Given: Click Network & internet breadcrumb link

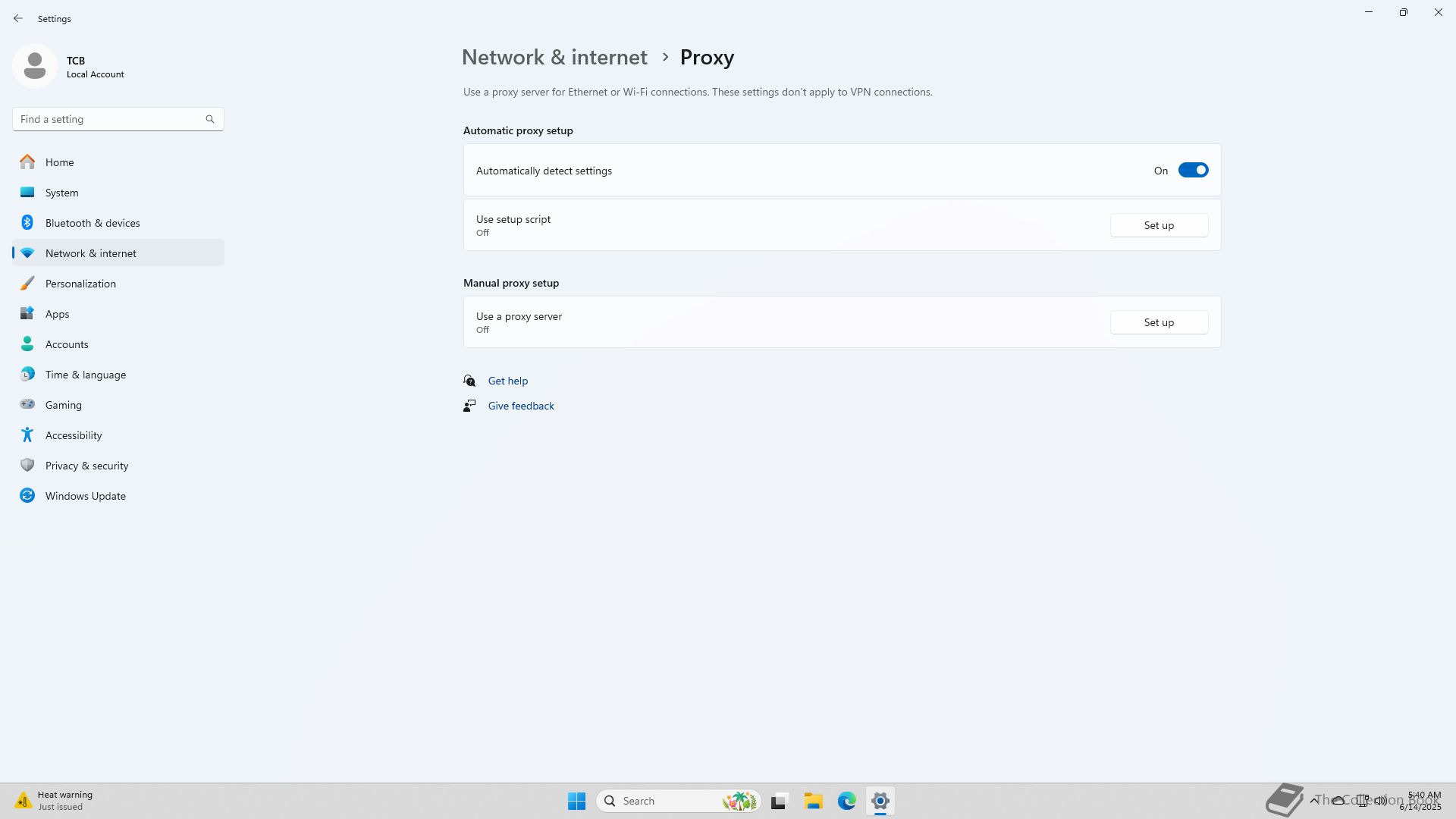Looking at the screenshot, I should pyautogui.click(x=554, y=58).
